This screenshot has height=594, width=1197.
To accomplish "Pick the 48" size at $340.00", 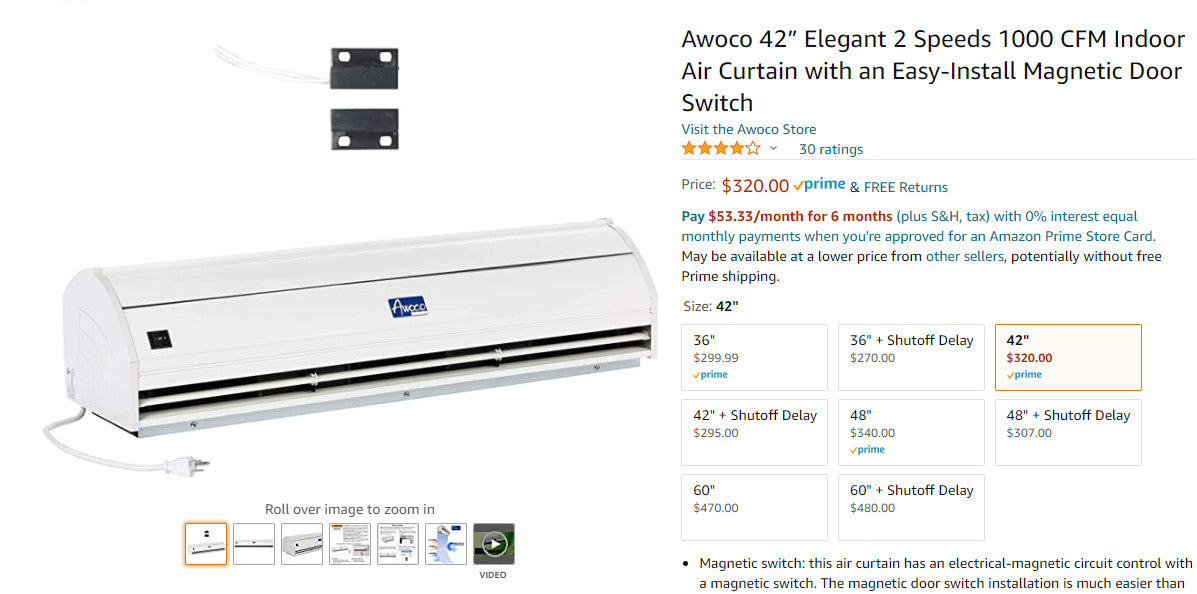I will tap(911, 432).
